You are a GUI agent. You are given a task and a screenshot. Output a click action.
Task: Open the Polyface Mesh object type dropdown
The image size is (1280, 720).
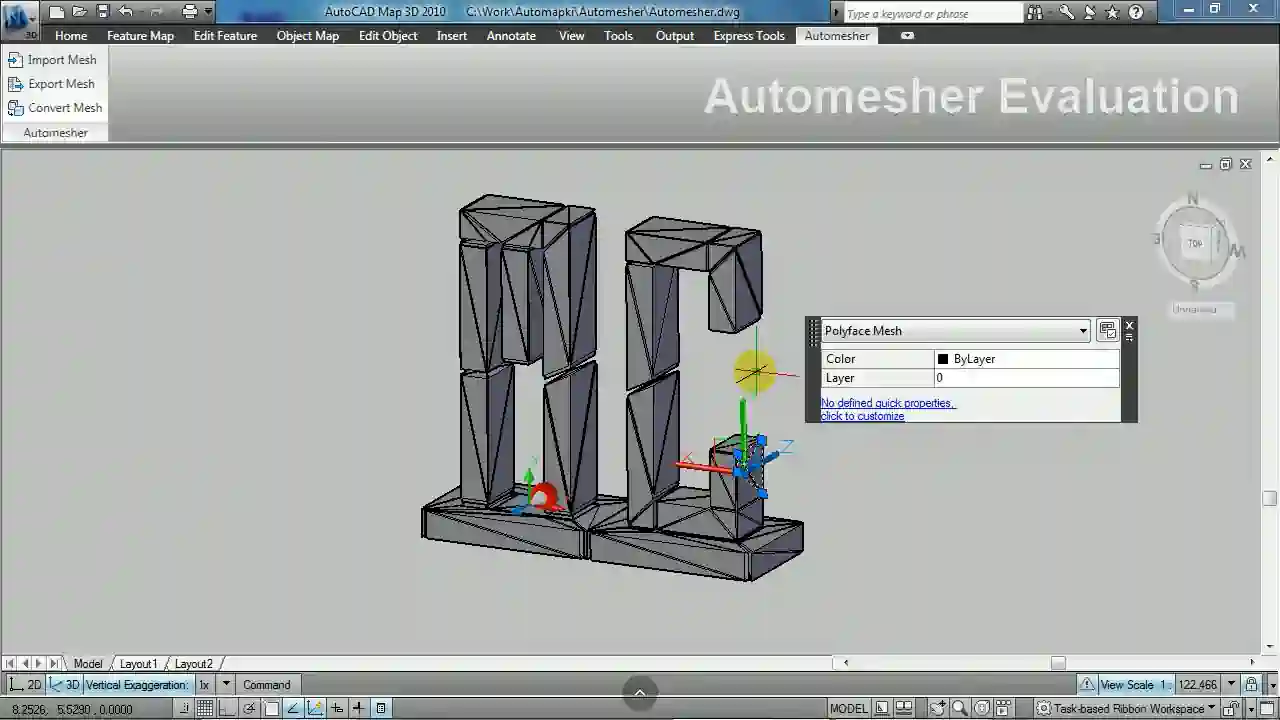pos(1082,331)
